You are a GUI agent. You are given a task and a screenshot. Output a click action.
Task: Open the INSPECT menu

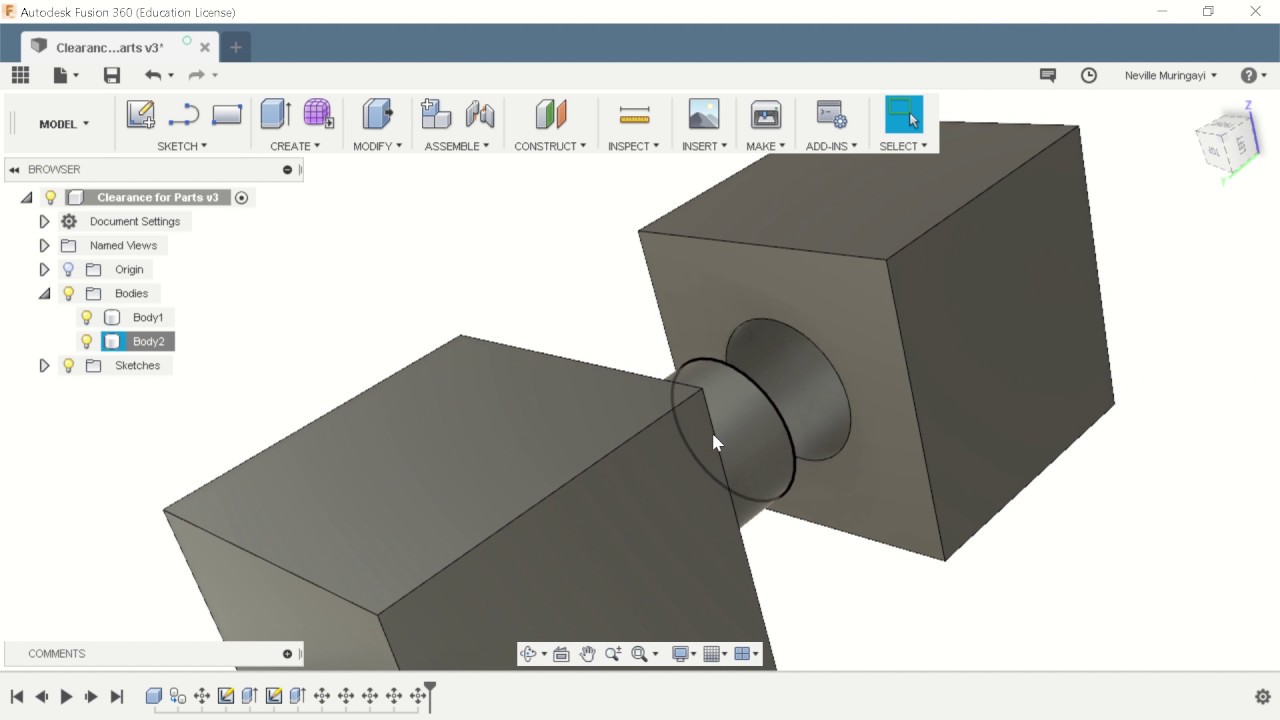pyautogui.click(x=634, y=146)
